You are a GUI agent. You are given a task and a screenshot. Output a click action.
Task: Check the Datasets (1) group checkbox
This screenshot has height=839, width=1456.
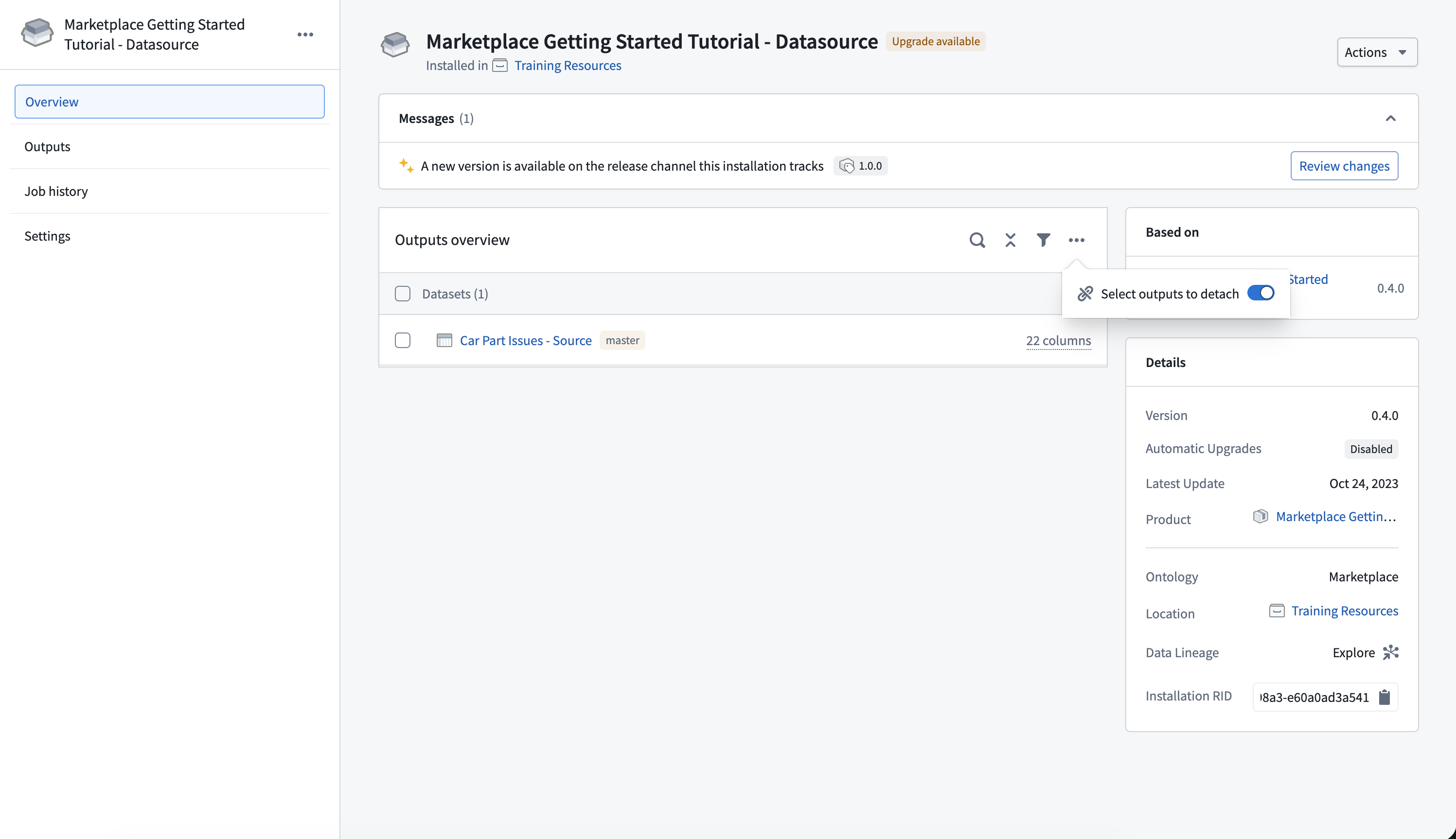[x=403, y=294]
